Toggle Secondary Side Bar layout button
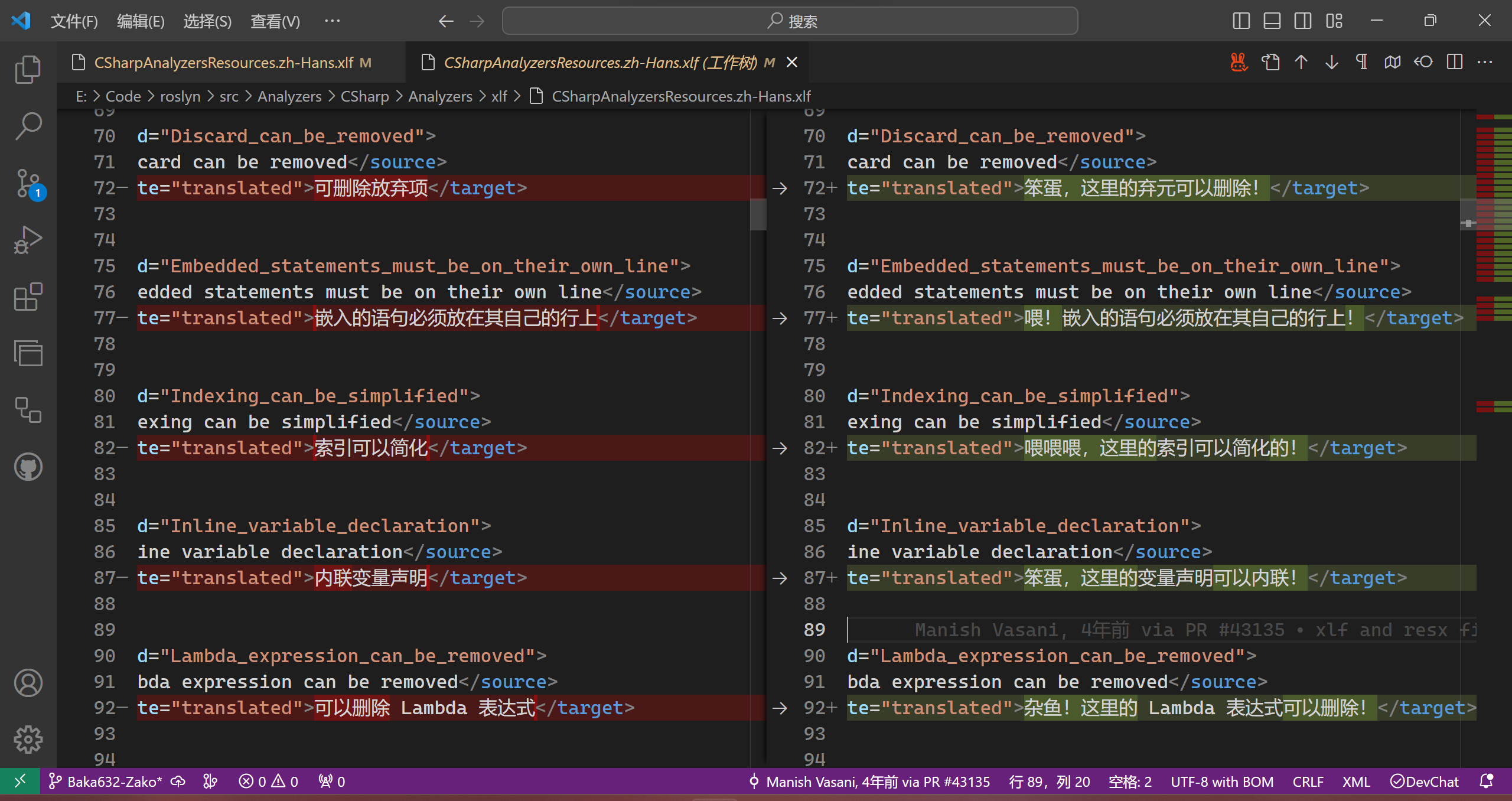The image size is (1512, 801). click(x=1303, y=21)
